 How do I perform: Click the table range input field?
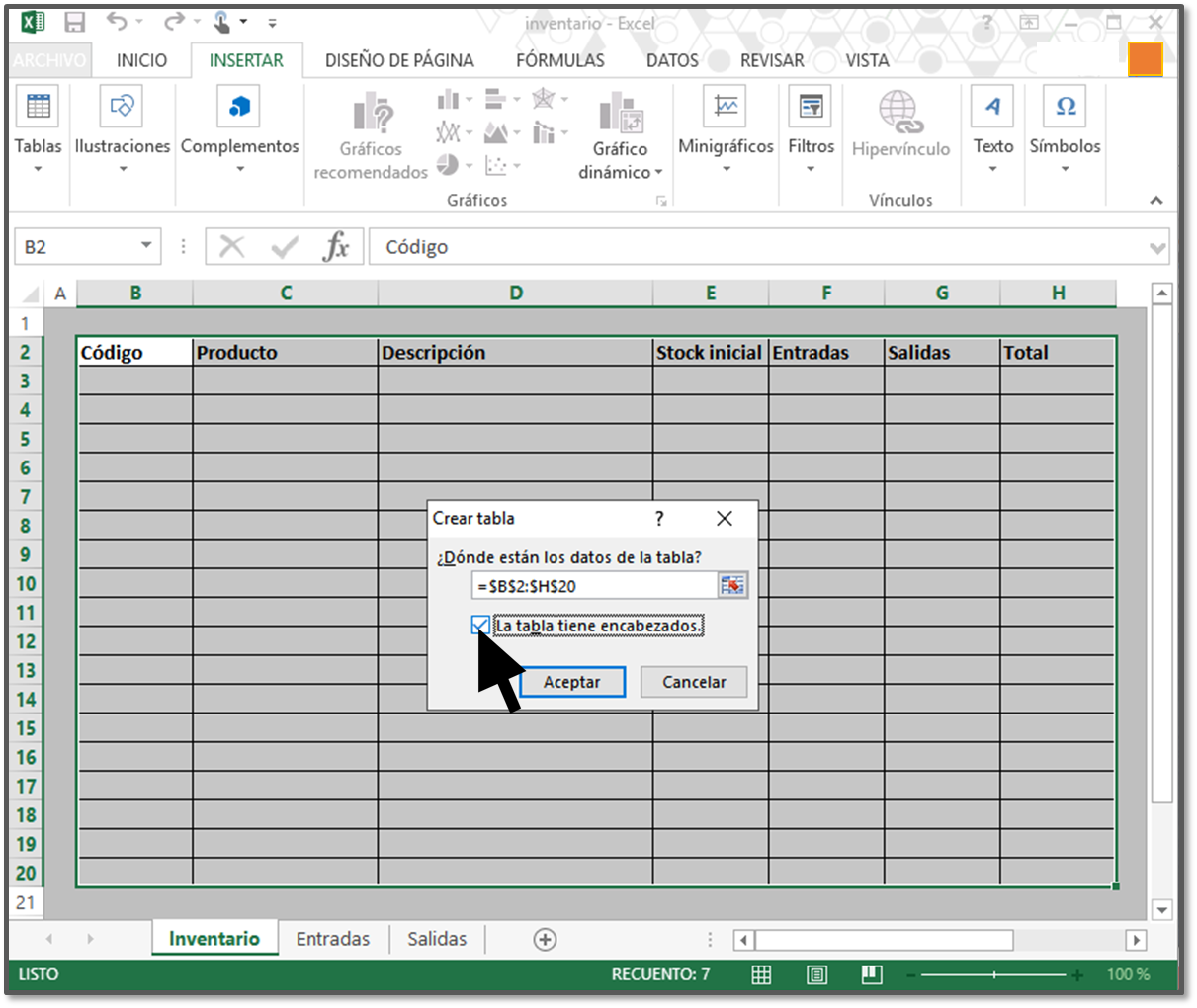(593, 586)
